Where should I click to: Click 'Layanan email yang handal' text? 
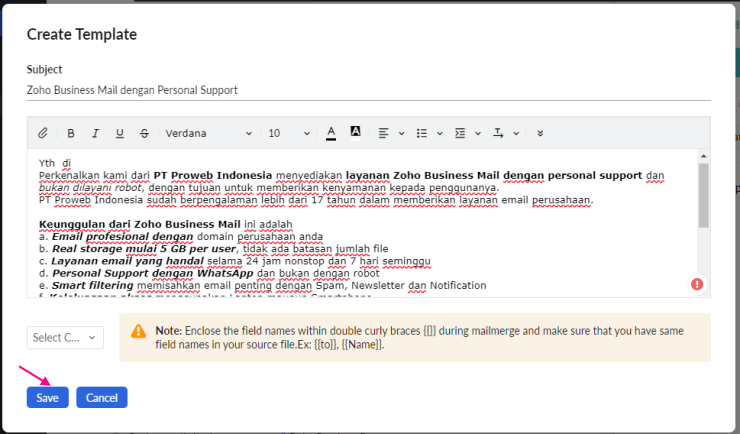pos(127,261)
